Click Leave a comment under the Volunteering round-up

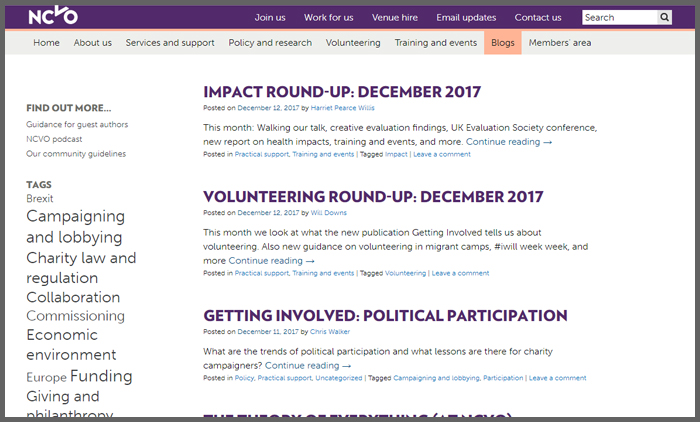pyautogui.click(x=460, y=273)
